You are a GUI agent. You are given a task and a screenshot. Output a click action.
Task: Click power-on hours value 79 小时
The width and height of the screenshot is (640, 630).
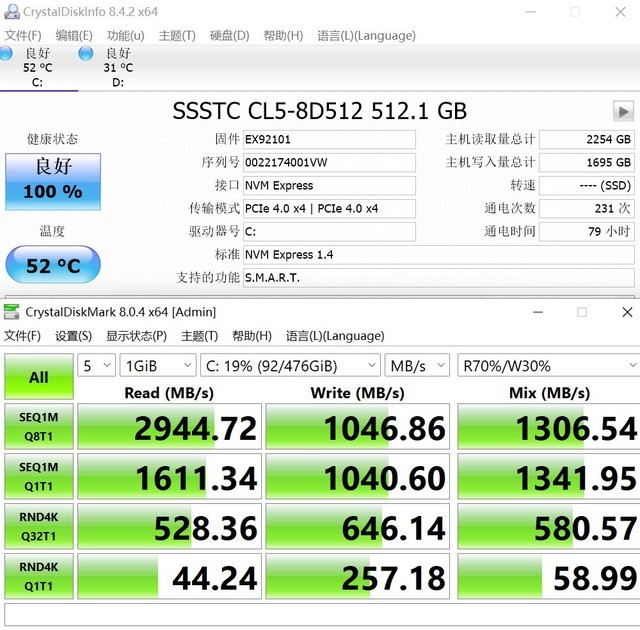click(x=587, y=232)
